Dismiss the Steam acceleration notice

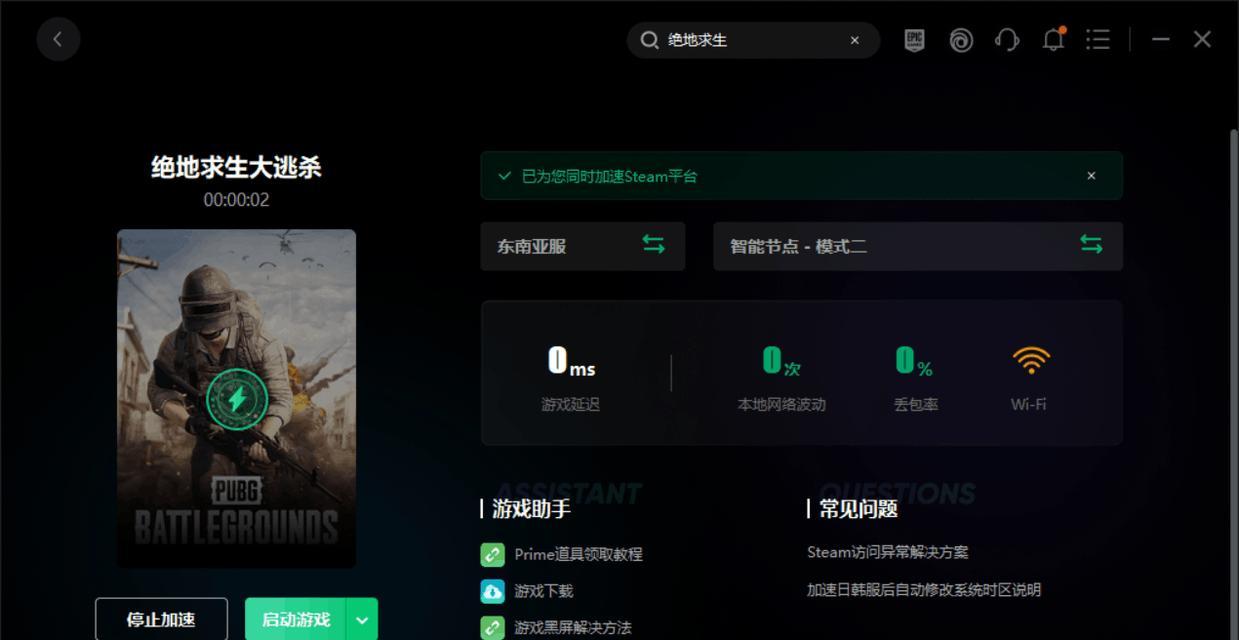click(x=1091, y=176)
